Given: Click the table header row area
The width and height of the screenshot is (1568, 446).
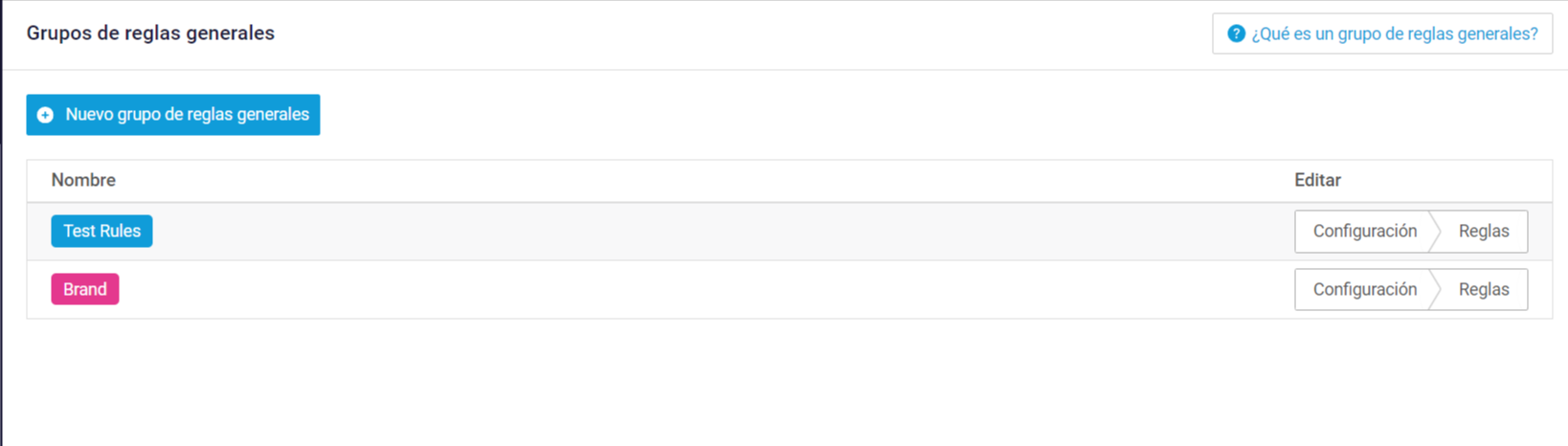Looking at the screenshot, I should point(789,181).
